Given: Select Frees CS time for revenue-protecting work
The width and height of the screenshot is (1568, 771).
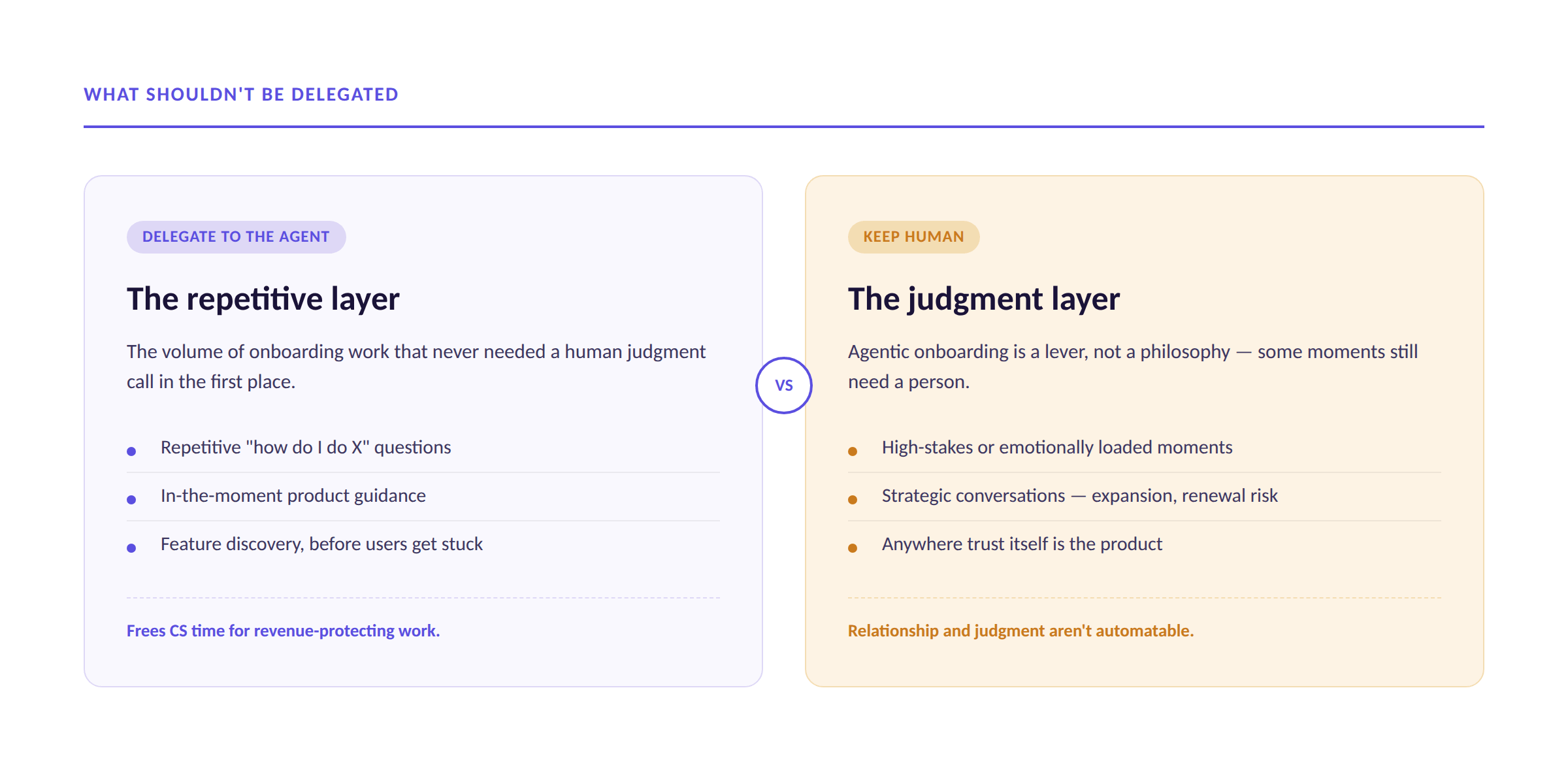Looking at the screenshot, I should (x=284, y=631).
